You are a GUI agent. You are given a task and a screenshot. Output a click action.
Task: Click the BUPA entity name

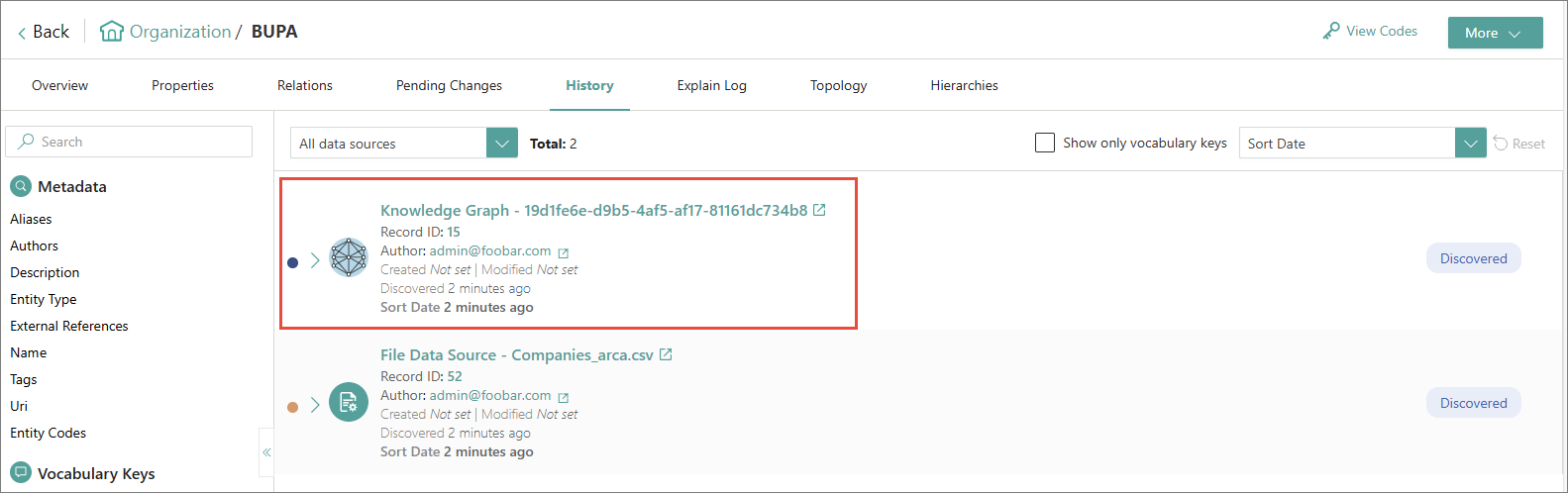[x=274, y=32]
